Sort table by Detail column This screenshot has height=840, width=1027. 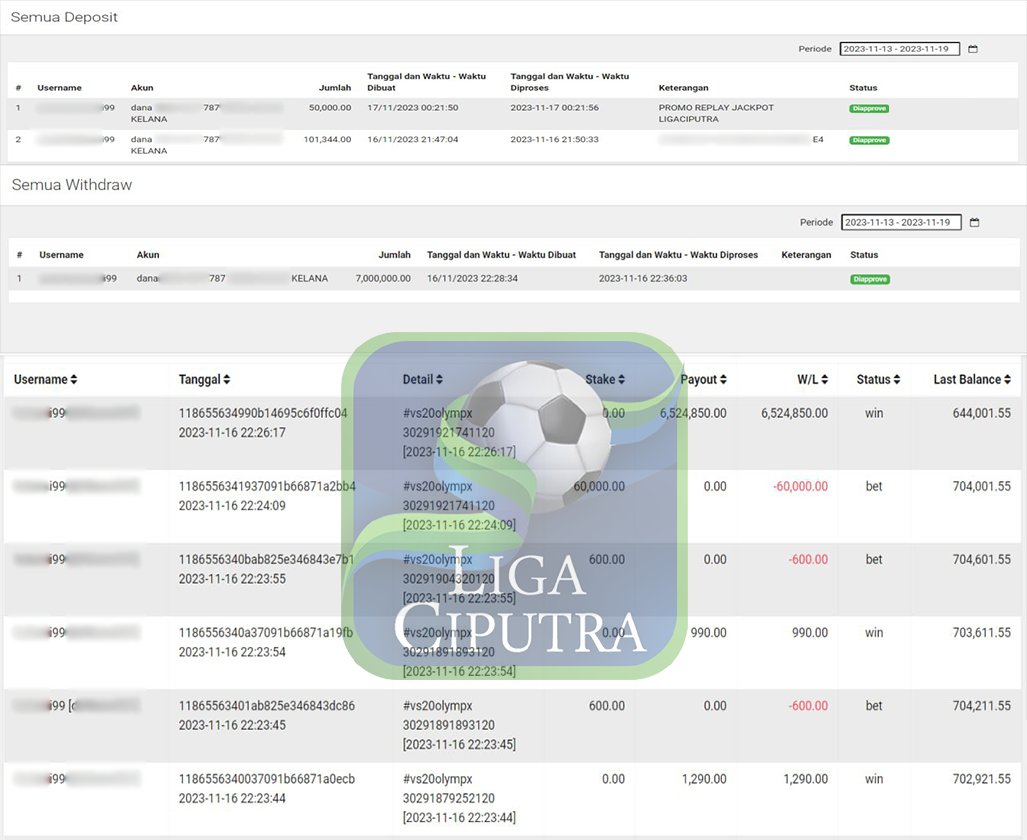coord(422,379)
